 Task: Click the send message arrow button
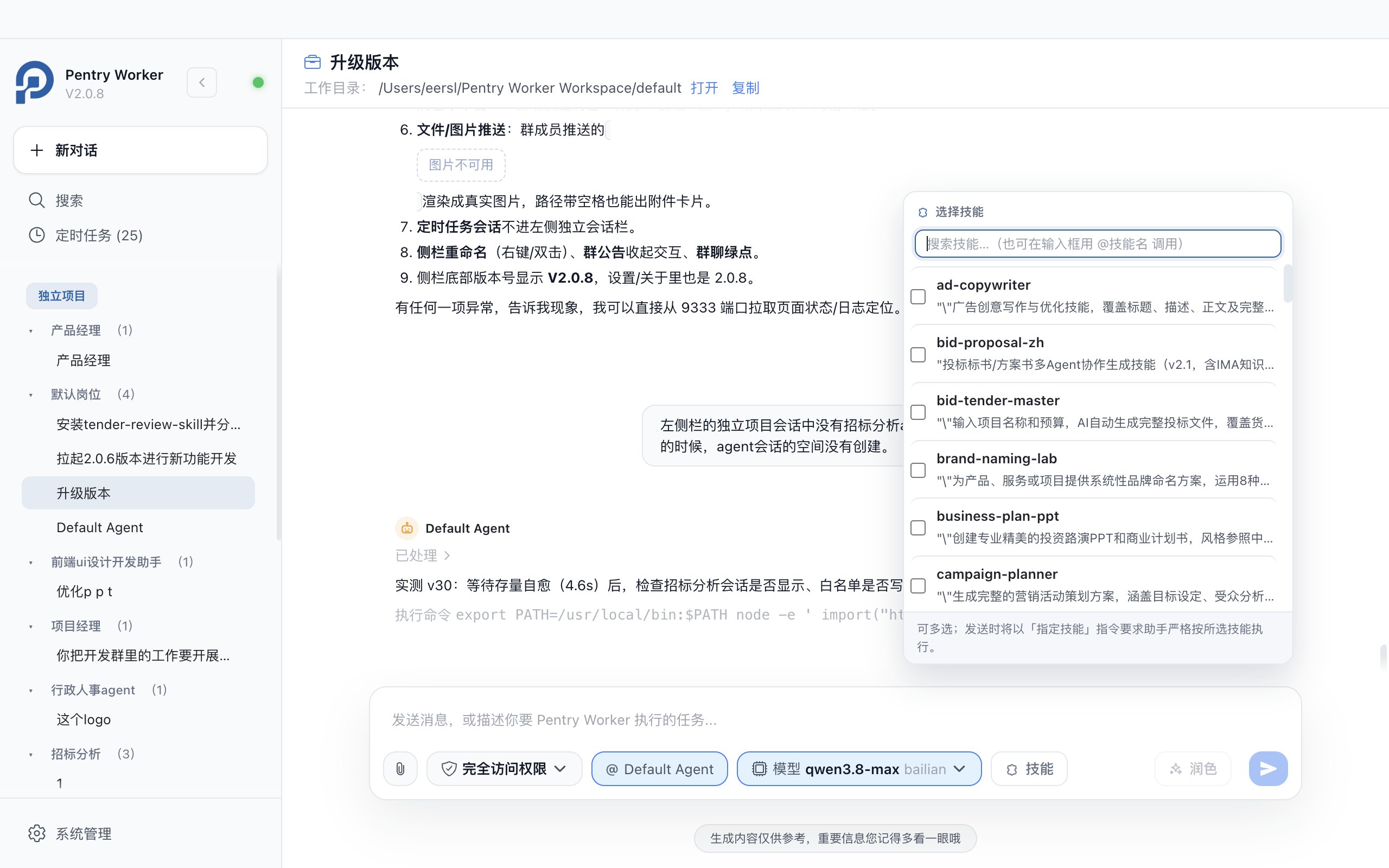click(1268, 769)
